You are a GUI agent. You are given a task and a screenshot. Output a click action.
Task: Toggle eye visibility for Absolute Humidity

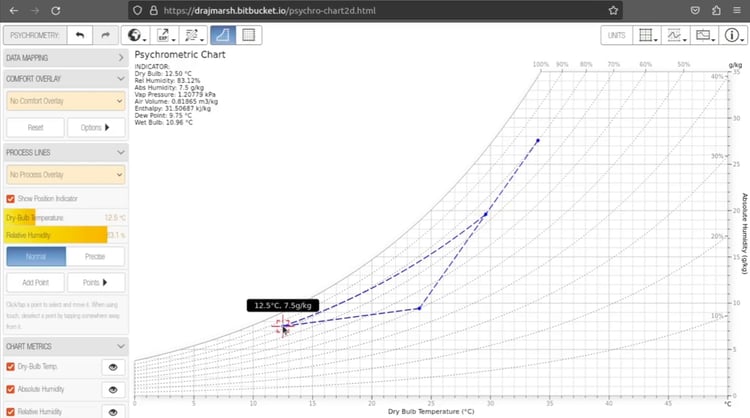click(x=113, y=390)
